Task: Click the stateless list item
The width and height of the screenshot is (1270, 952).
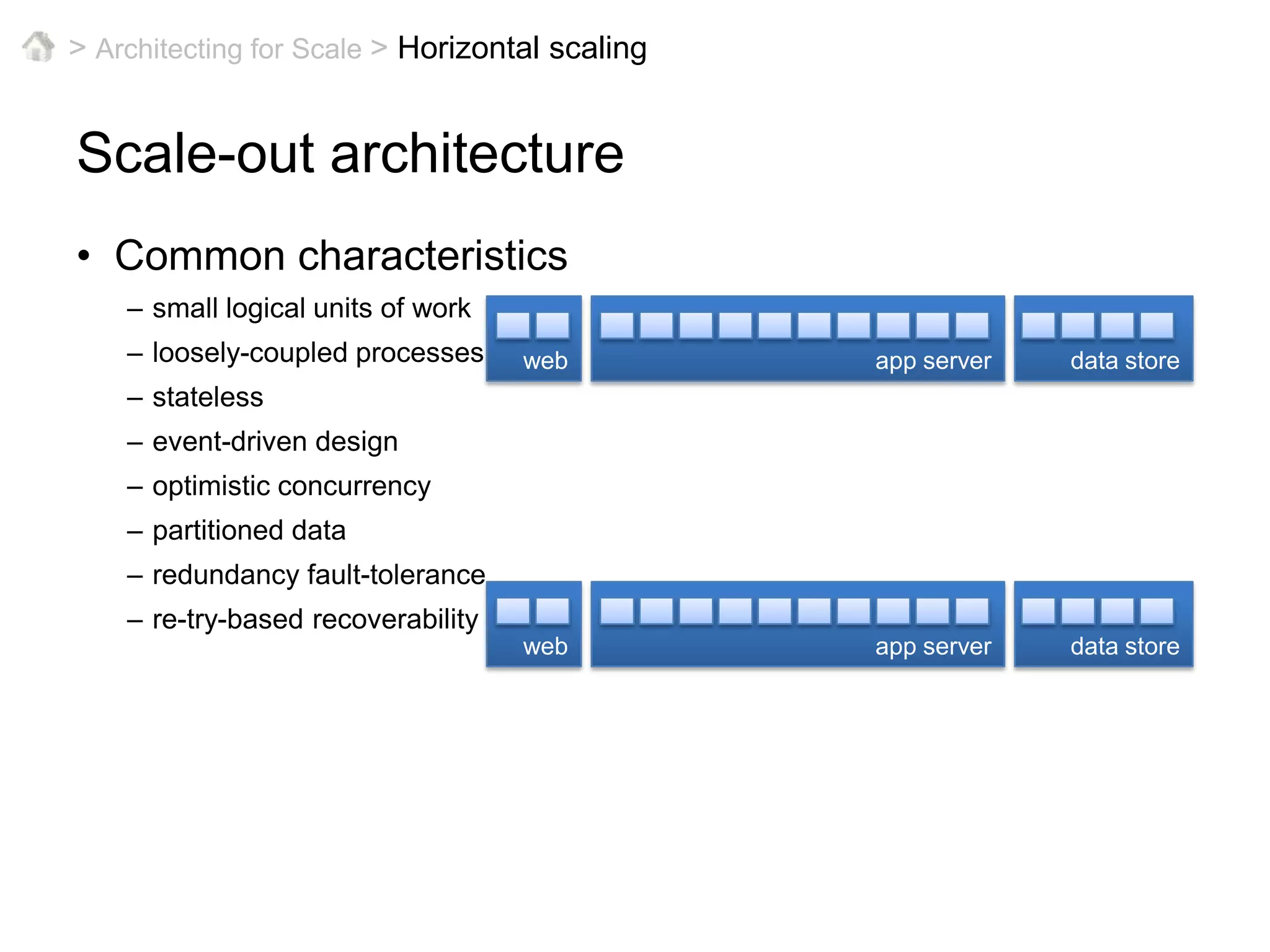Action: pyautogui.click(x=208, y=397)
